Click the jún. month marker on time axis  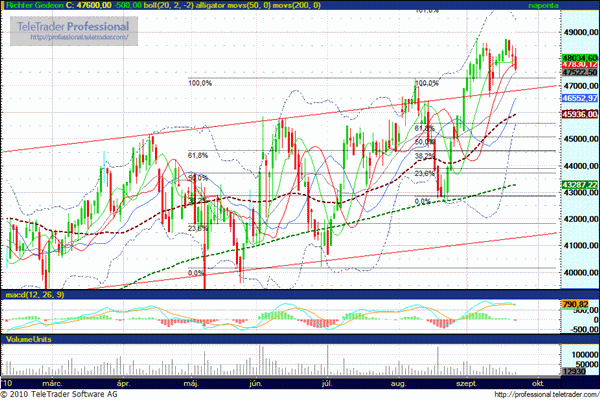[254, 382]
